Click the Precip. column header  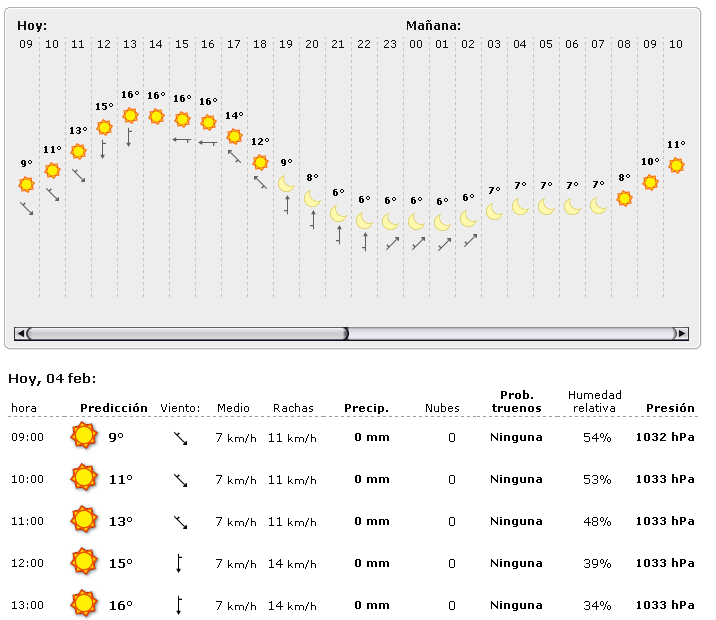pos(366,408)
